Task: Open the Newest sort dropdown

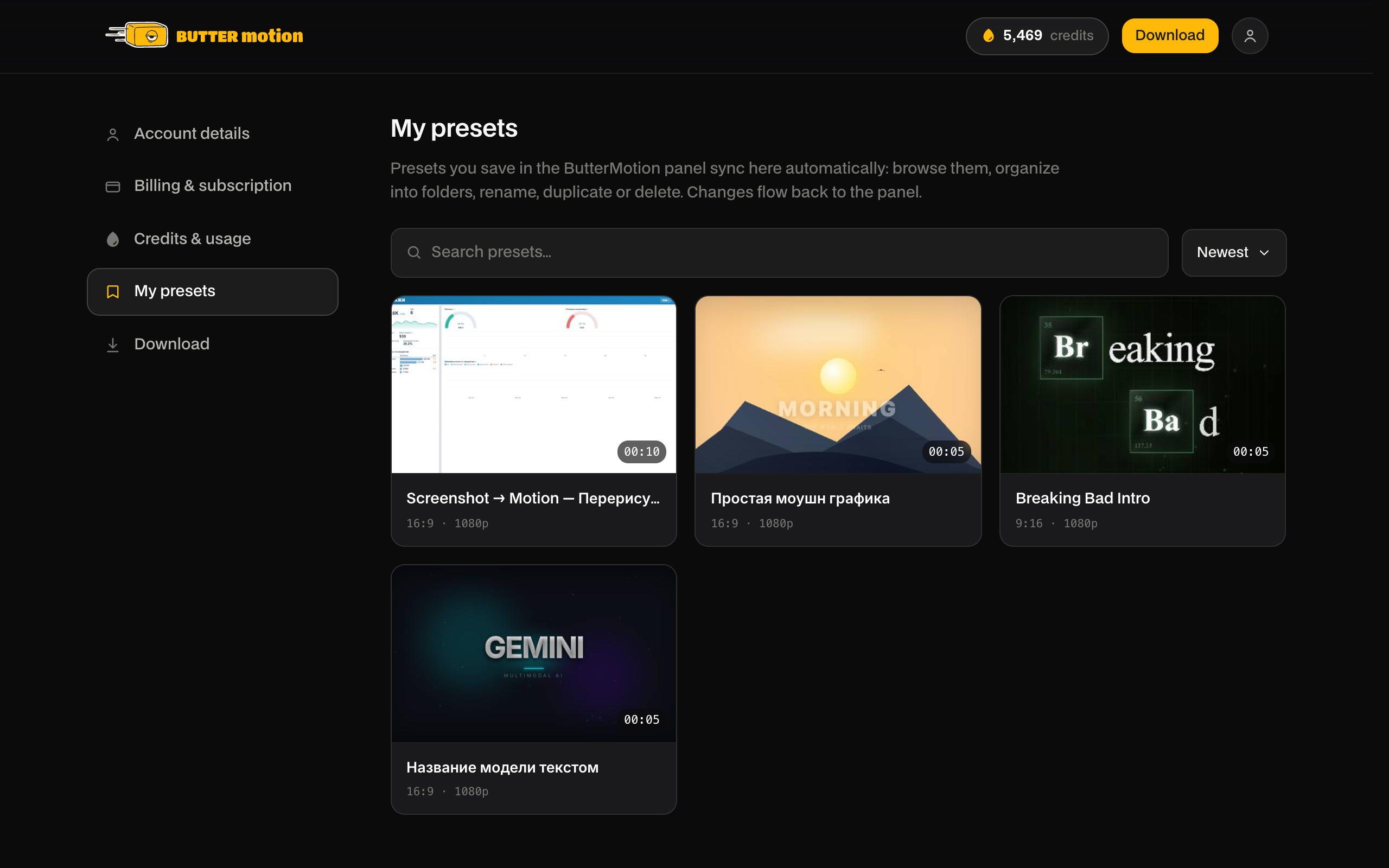Action: pos(1234,253)
